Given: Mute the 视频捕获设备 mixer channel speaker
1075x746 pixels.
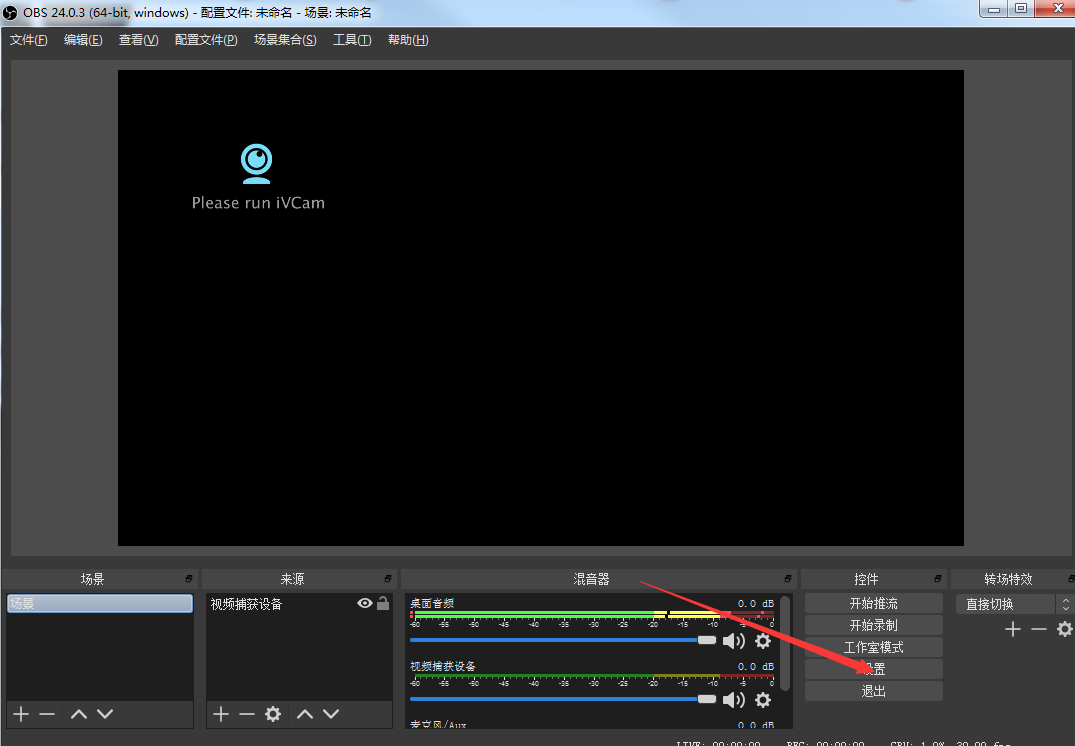Looking at the screenshot, I should click(734, 699).
